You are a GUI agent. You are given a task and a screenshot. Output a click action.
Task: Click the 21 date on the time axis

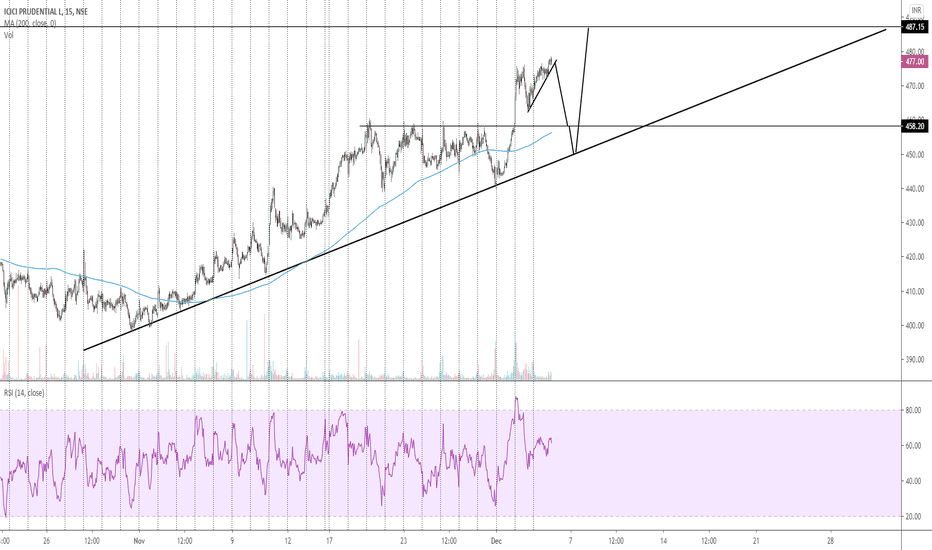point(756,541)
